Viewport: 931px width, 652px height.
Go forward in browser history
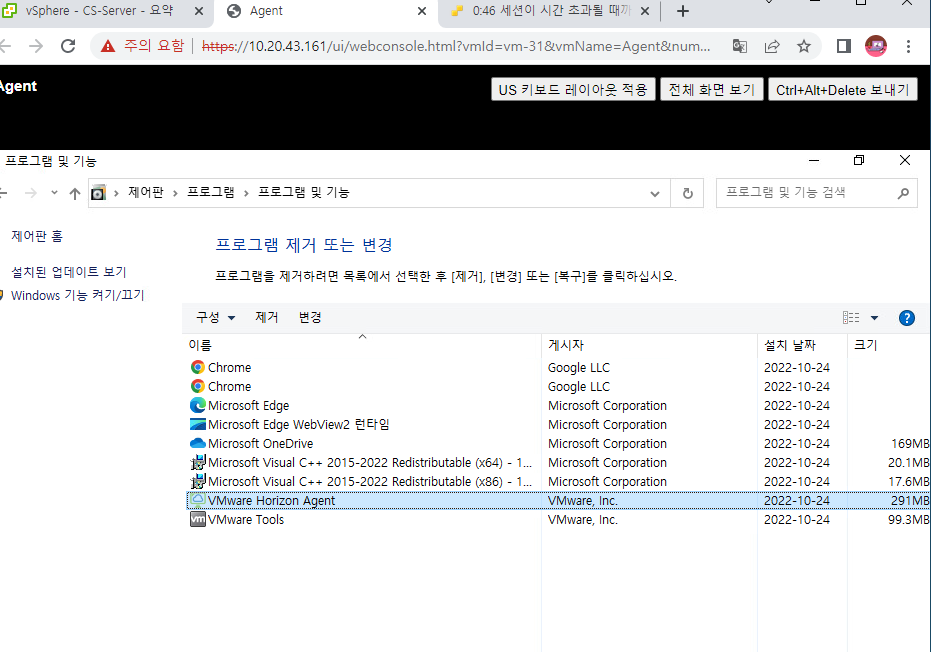click(x=36, y=46)
